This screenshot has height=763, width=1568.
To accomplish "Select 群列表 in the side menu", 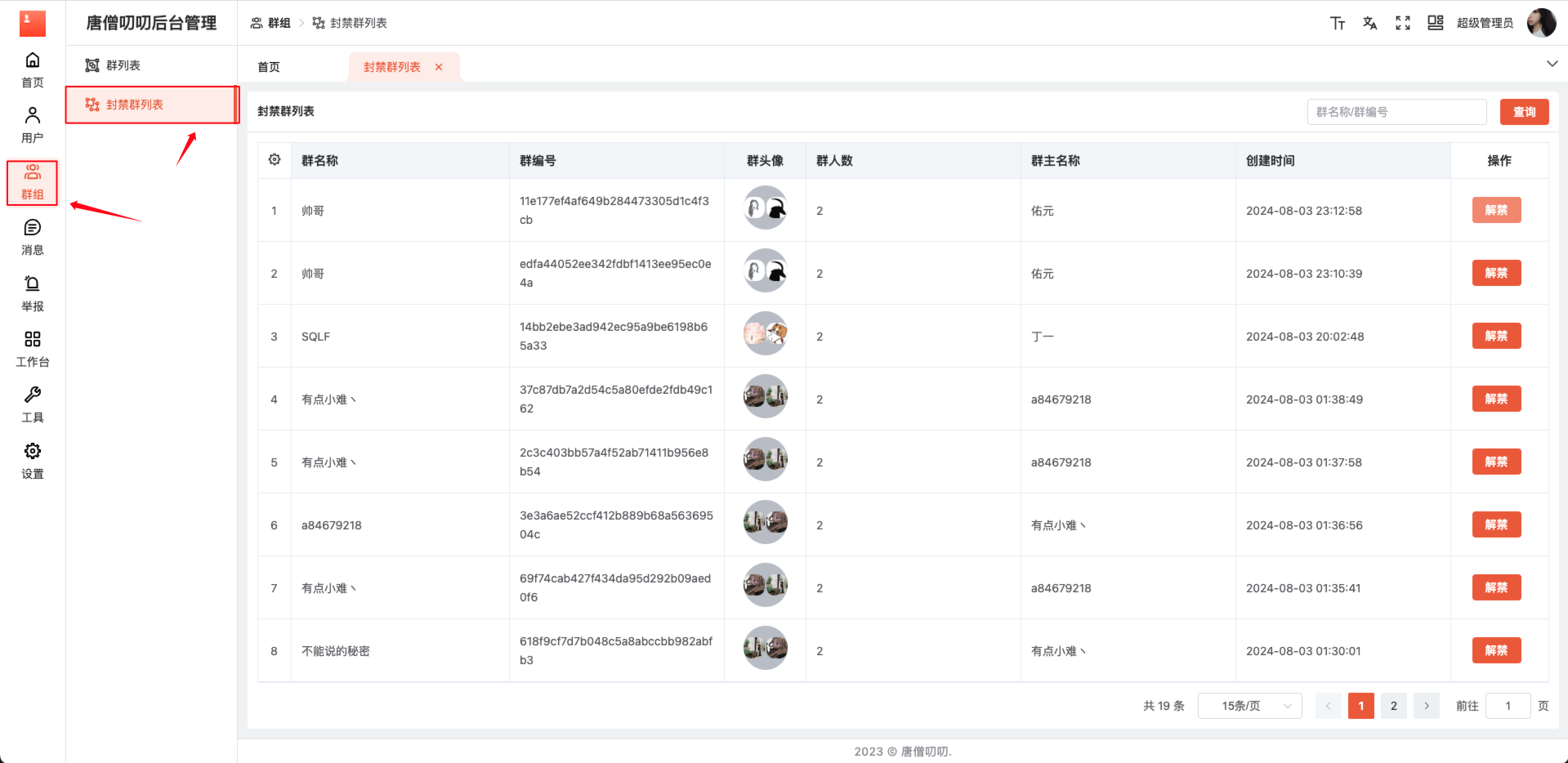I will pyautogui.click(x=123, y=65).
